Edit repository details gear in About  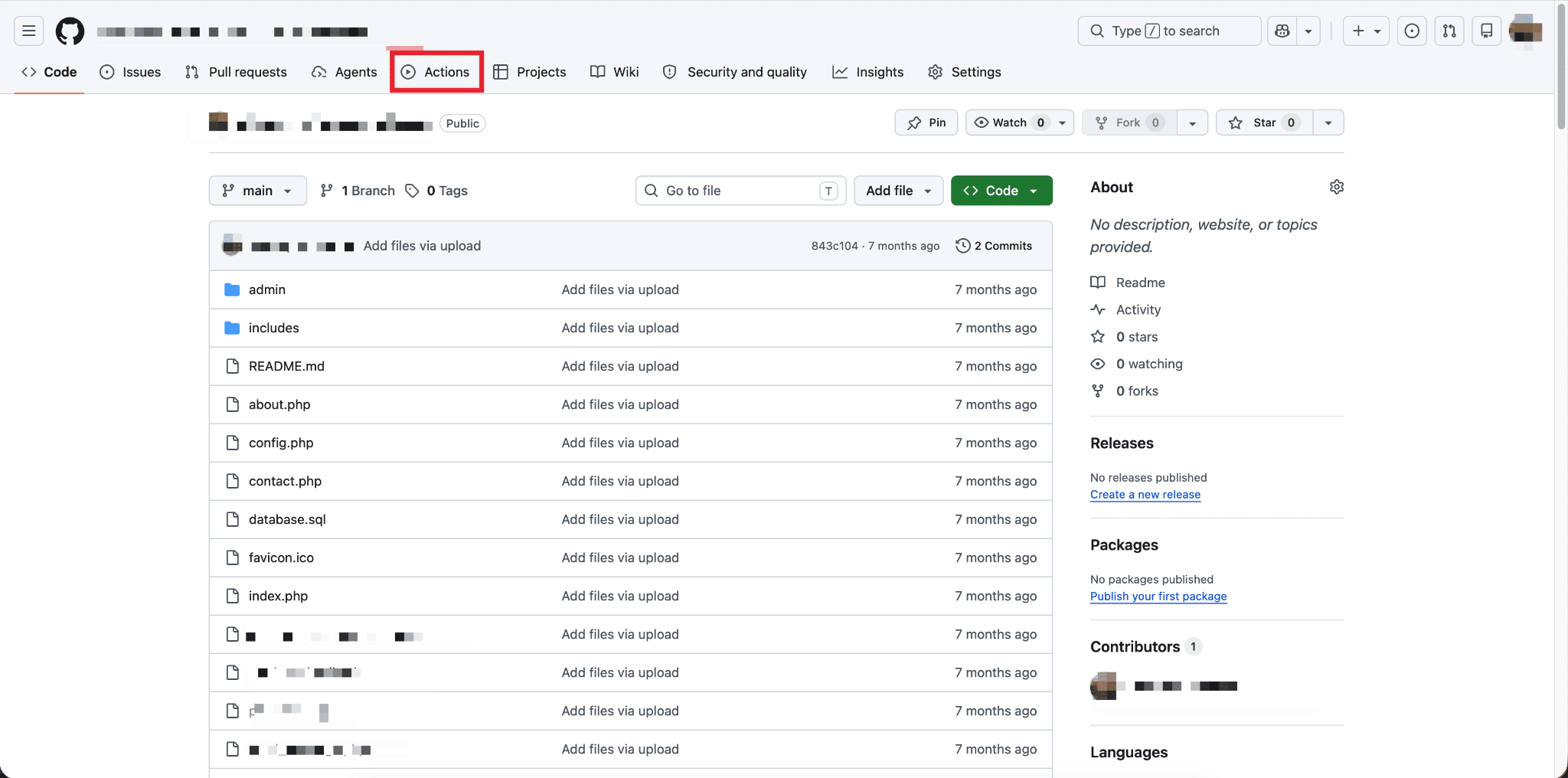click(1337, 187)
